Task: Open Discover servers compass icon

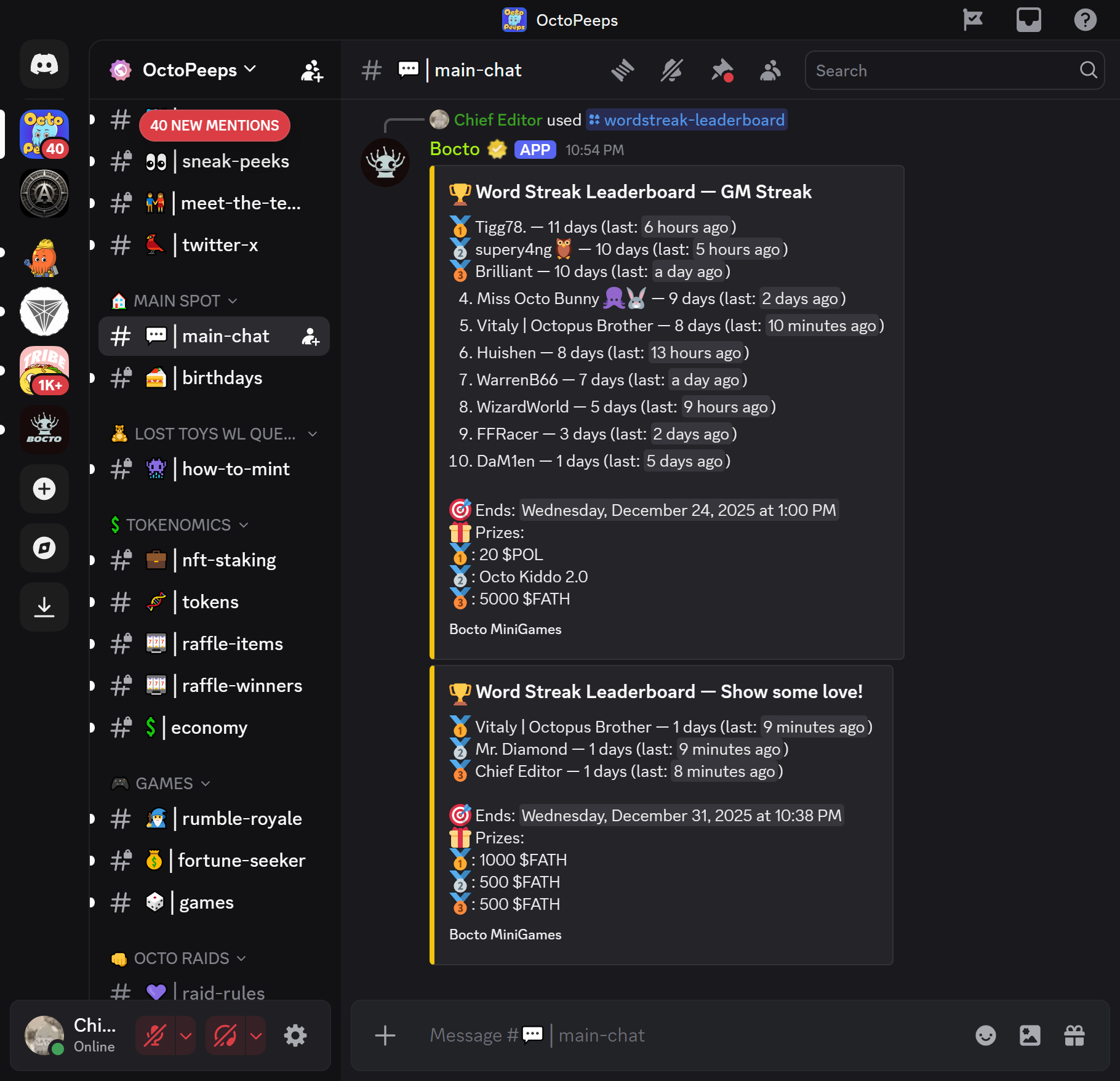Action: tap(44, 549)
